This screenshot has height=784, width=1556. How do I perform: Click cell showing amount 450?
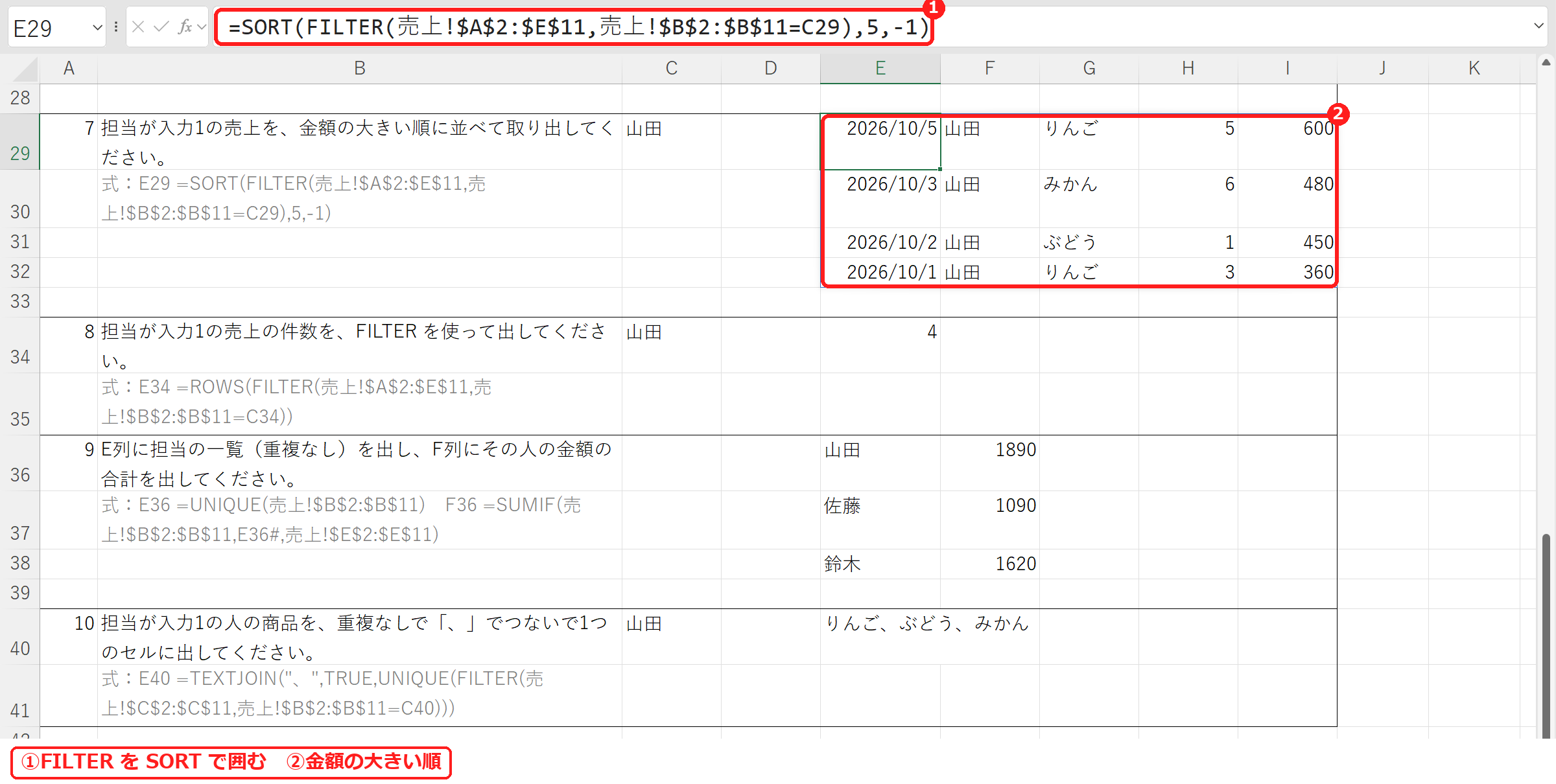point(1288,243)
